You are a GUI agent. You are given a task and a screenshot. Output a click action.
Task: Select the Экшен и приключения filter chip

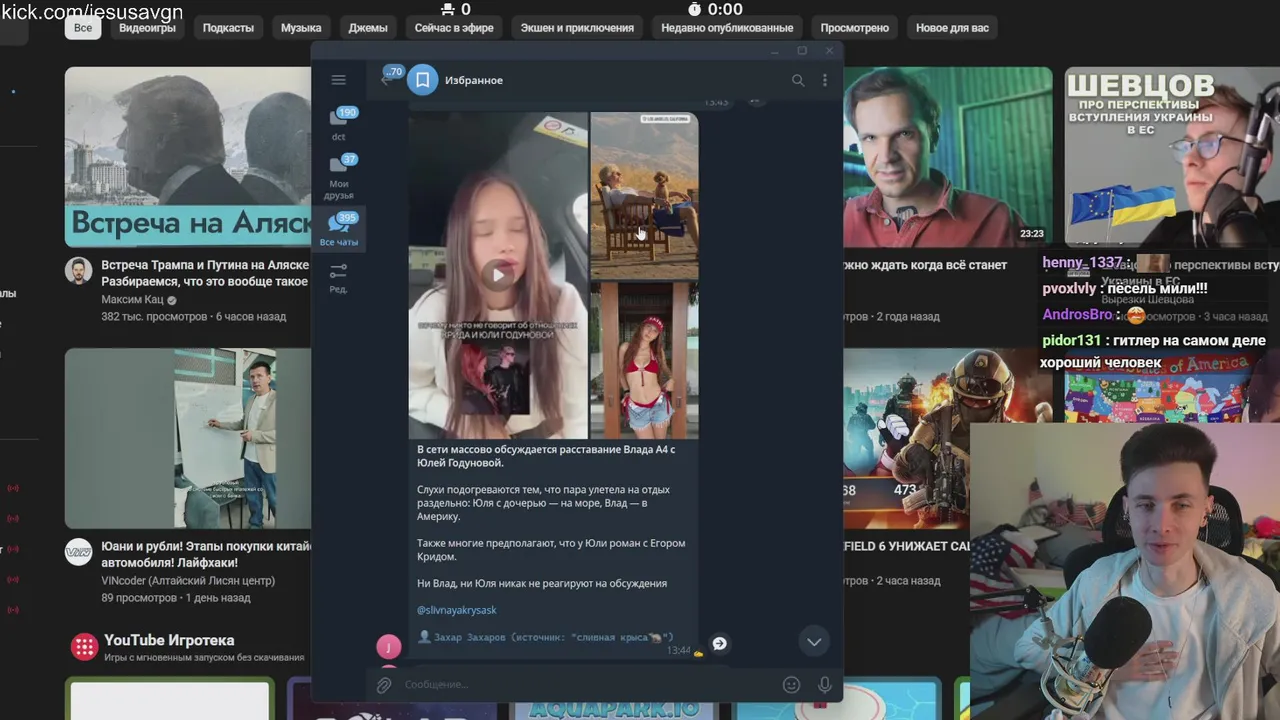click(577, 28)
